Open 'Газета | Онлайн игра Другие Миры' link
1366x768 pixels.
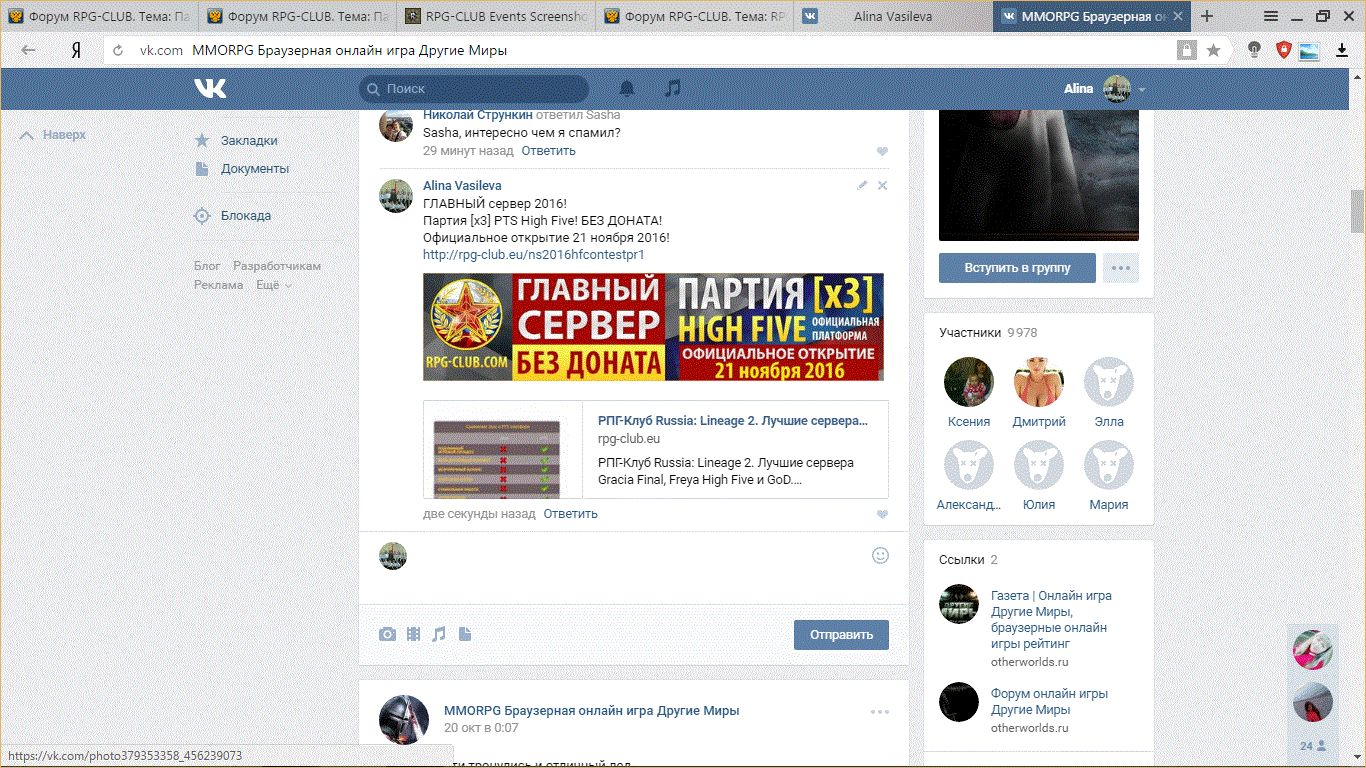click(x=1051, y=620)
